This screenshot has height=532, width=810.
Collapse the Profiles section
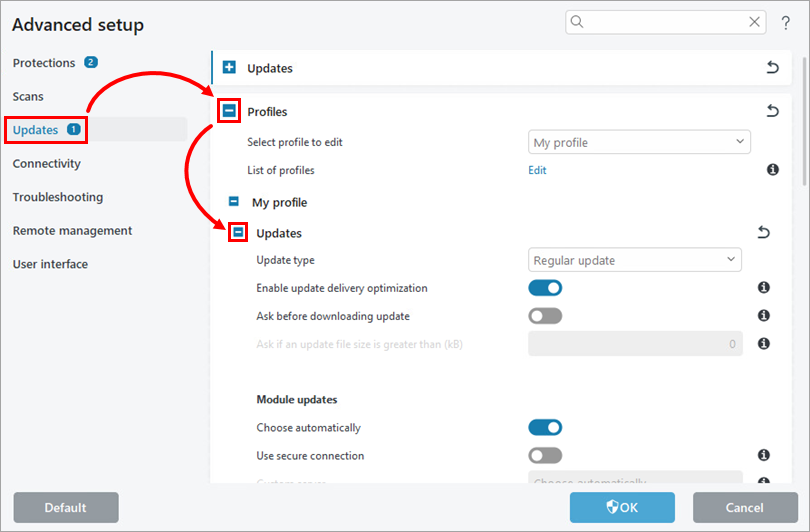click(x=229, y=111)
